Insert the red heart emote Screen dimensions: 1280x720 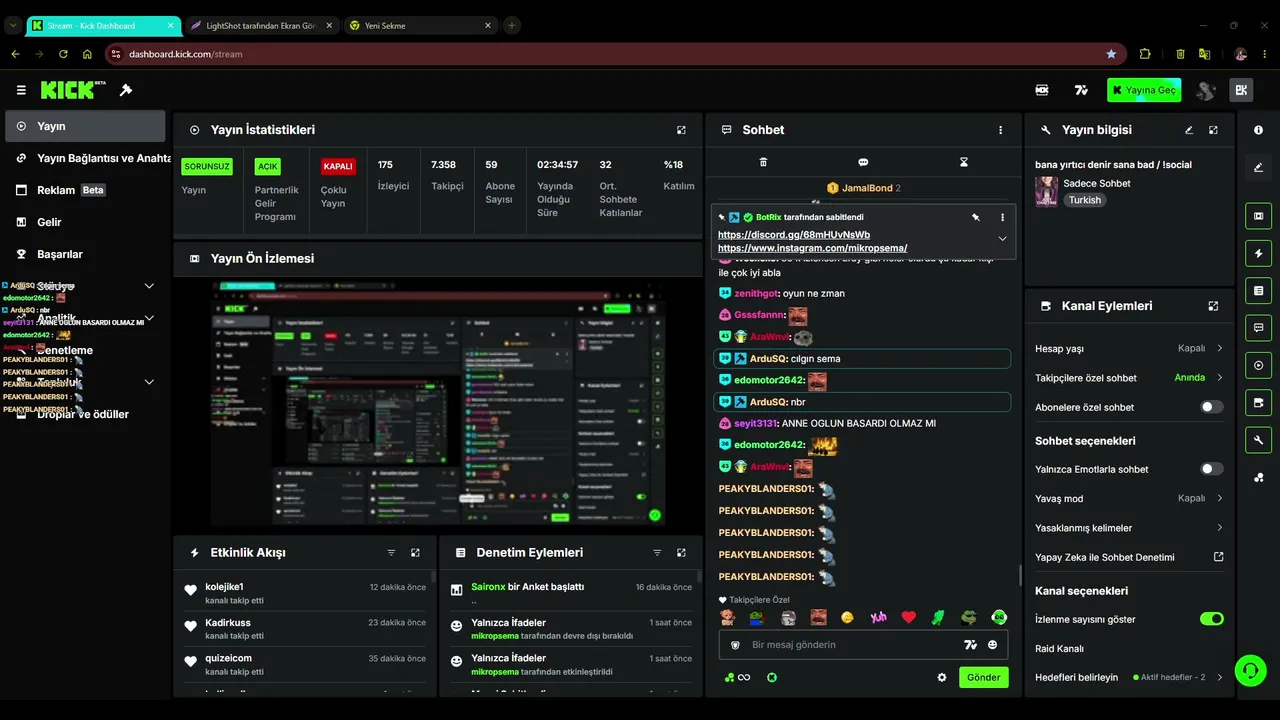tap(908, 617)
